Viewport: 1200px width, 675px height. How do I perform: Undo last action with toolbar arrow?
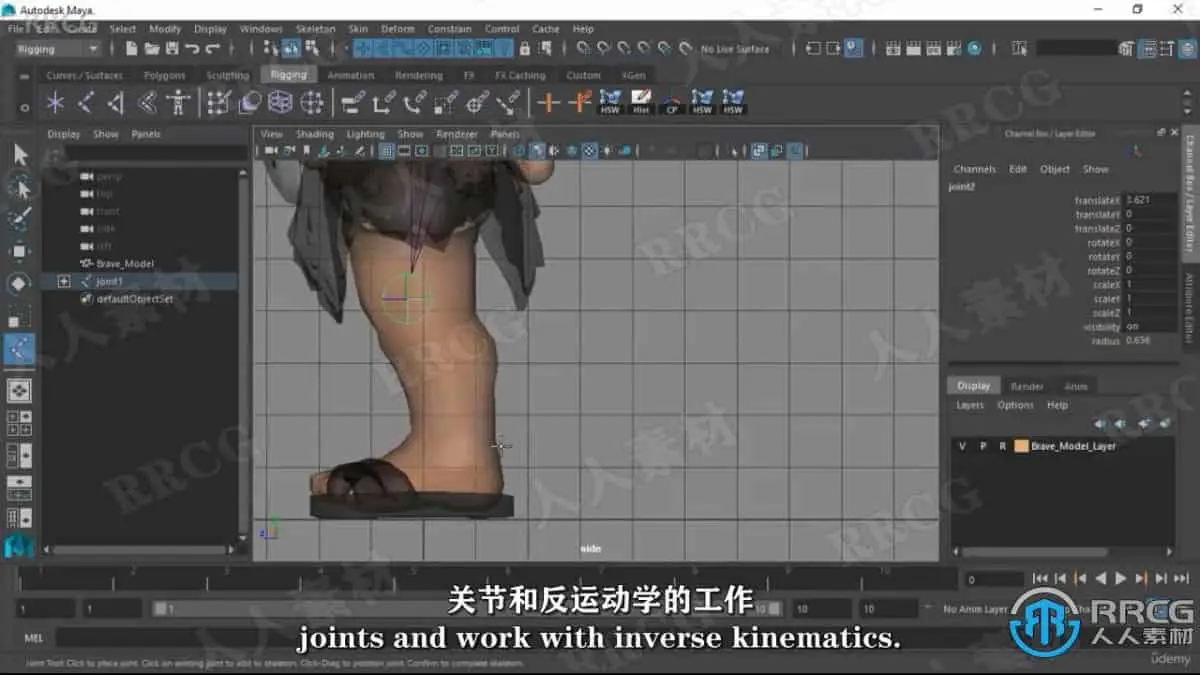(193, 48)
